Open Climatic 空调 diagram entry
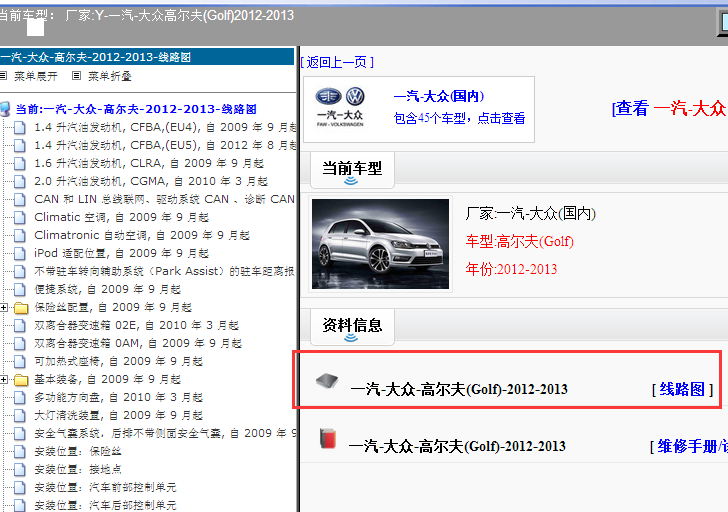 pyautogui.click(x=121, y=217)
